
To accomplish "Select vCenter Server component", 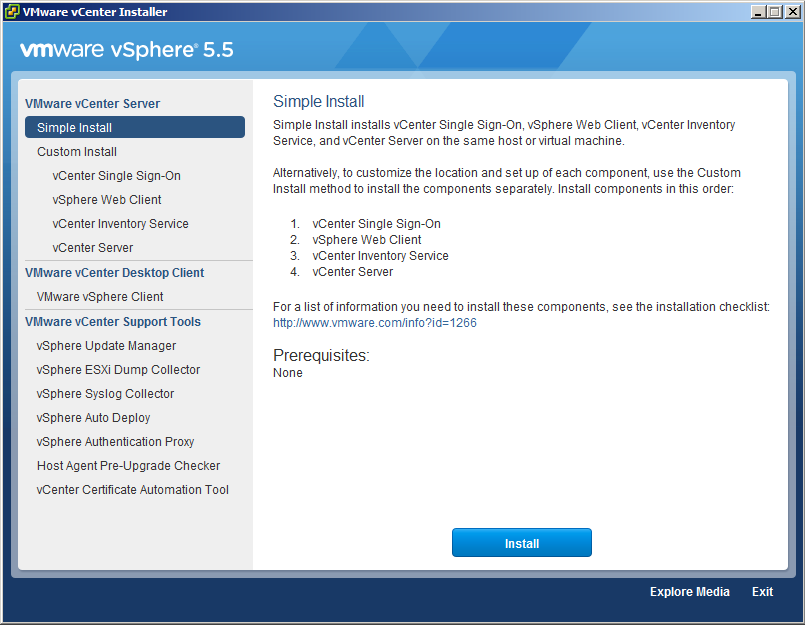I will point(92,247).
